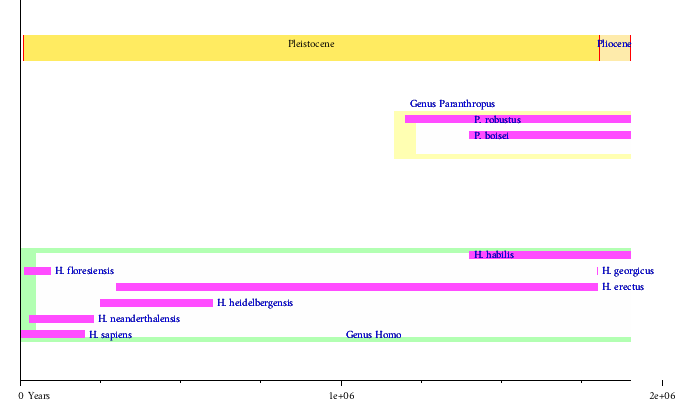Click the magenta H. floresiensis bar
Image resolution: width=700 pixels, height=400 pixels.
coord(38,271)
